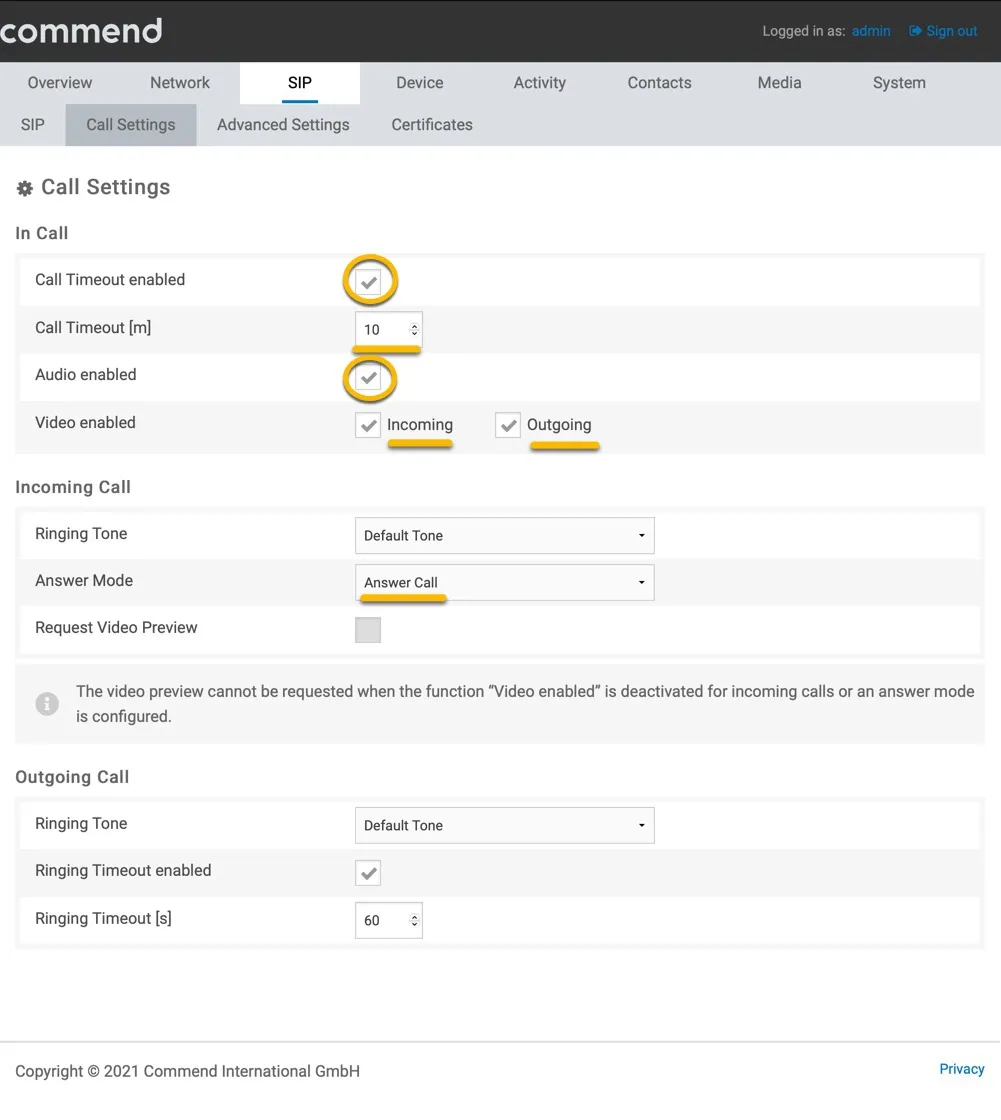Click the Request Video Preview label

point(116,628)
